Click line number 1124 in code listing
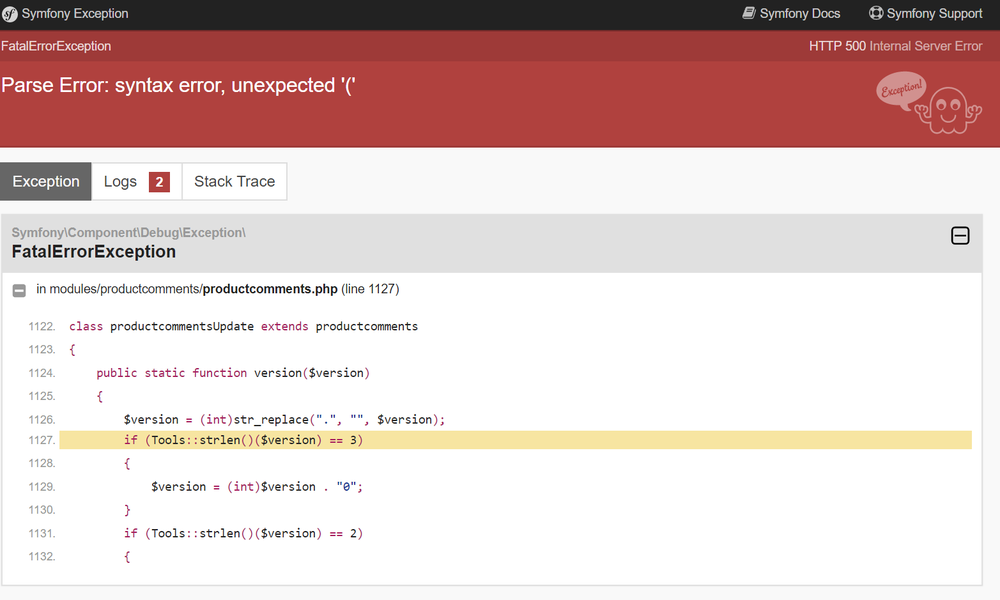 click(42, 373)
